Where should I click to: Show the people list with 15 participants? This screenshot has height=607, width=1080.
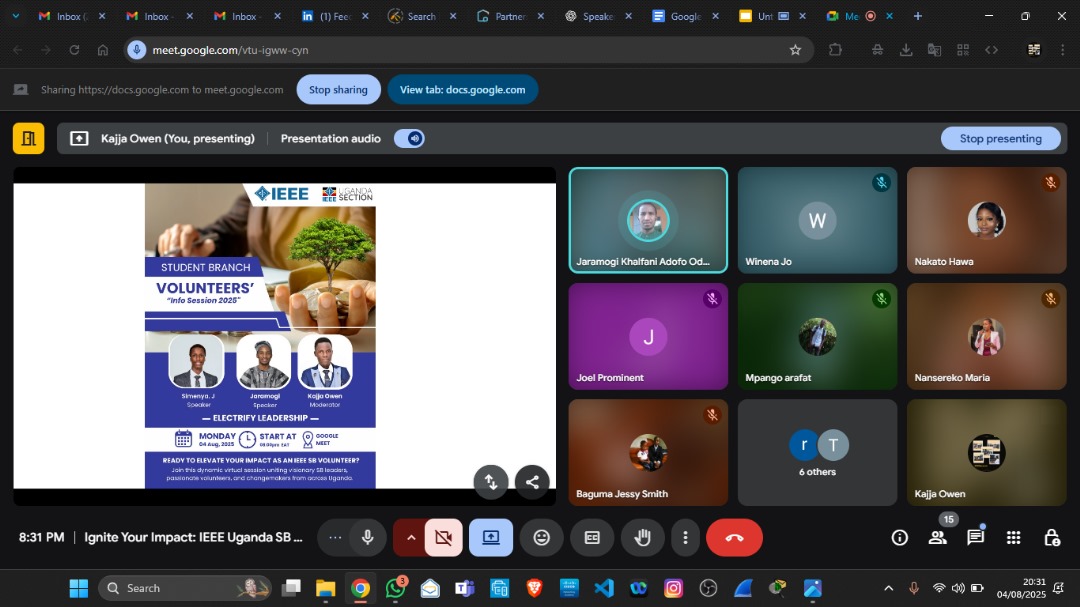tap(937, 537)
